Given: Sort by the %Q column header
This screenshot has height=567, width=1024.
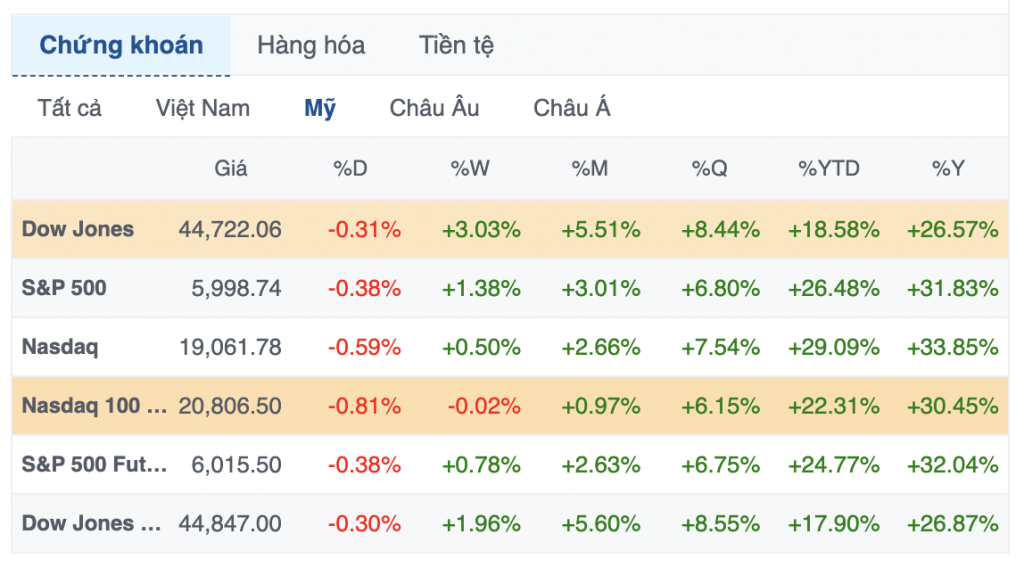Looking at the screenshot, I should 710,168.
